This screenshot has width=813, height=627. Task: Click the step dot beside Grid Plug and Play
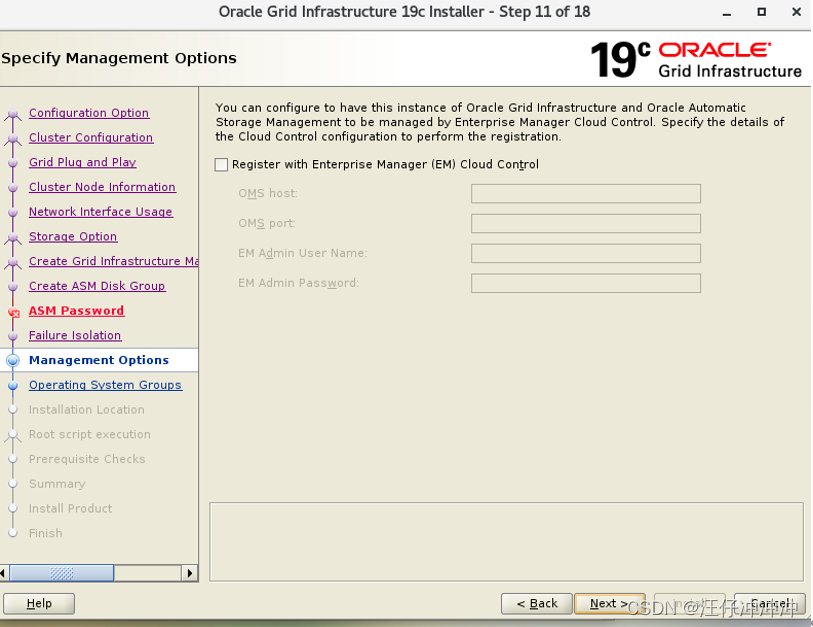(13, 163)
